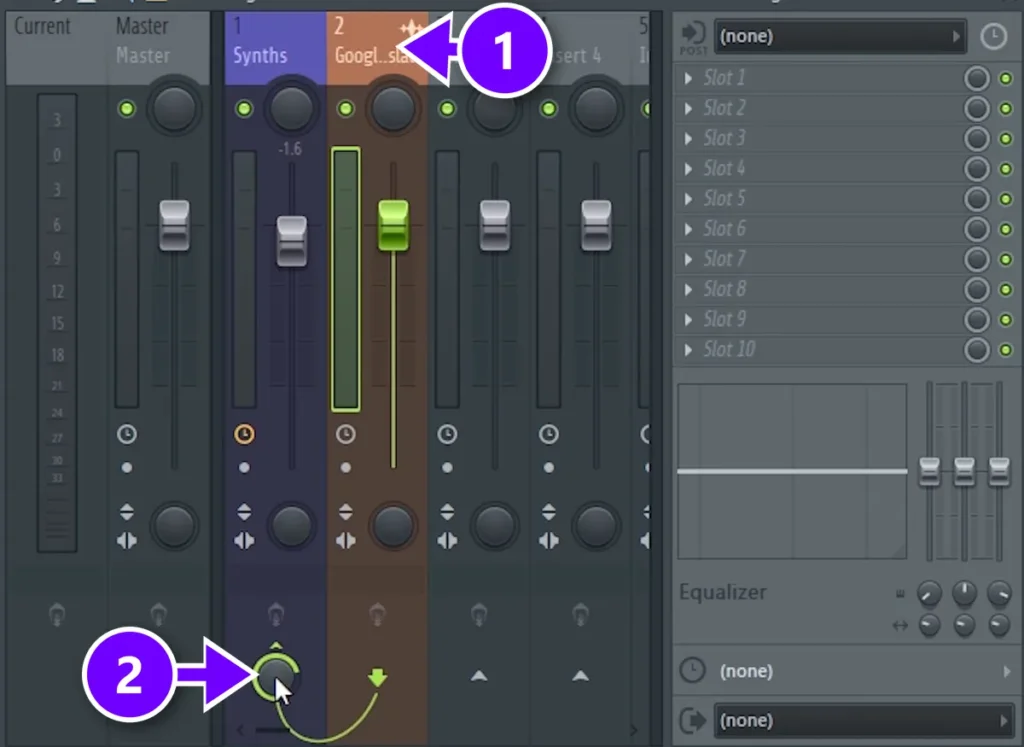Viewport: 1024px width, 747px height.
Task: Expand the Slot 8 arrow
Action: point(688,289)
